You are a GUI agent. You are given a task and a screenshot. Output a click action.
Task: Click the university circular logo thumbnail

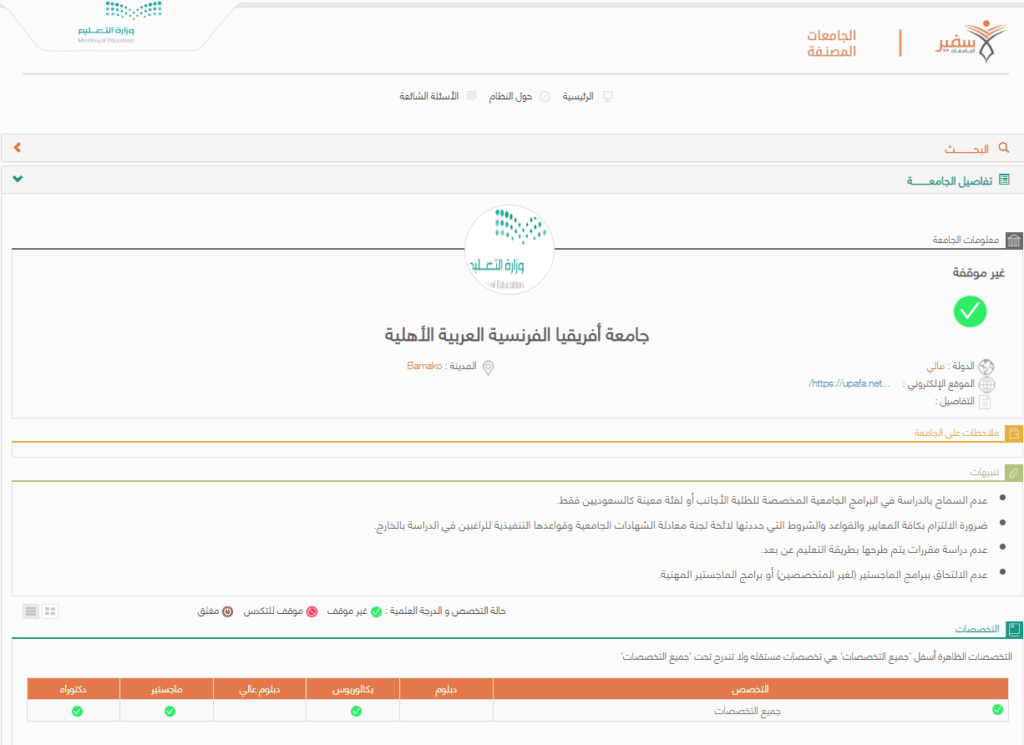[510, 250]
